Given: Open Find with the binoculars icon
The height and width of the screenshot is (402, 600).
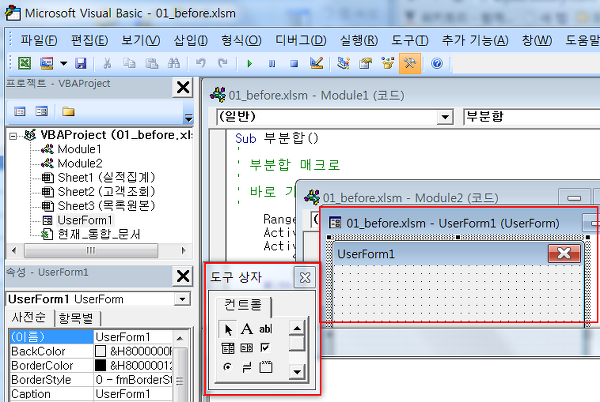Looking at the screenshot, I should pyautogui.click(x=174, y=63).
